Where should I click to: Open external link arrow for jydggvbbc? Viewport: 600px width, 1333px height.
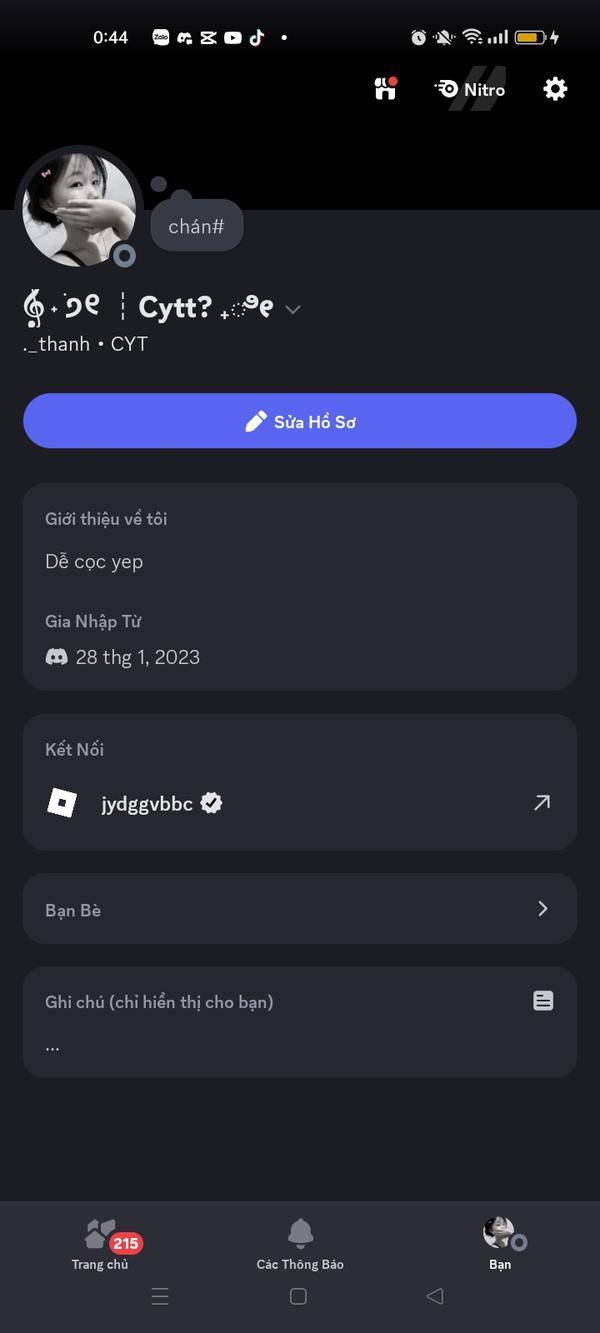542,802
